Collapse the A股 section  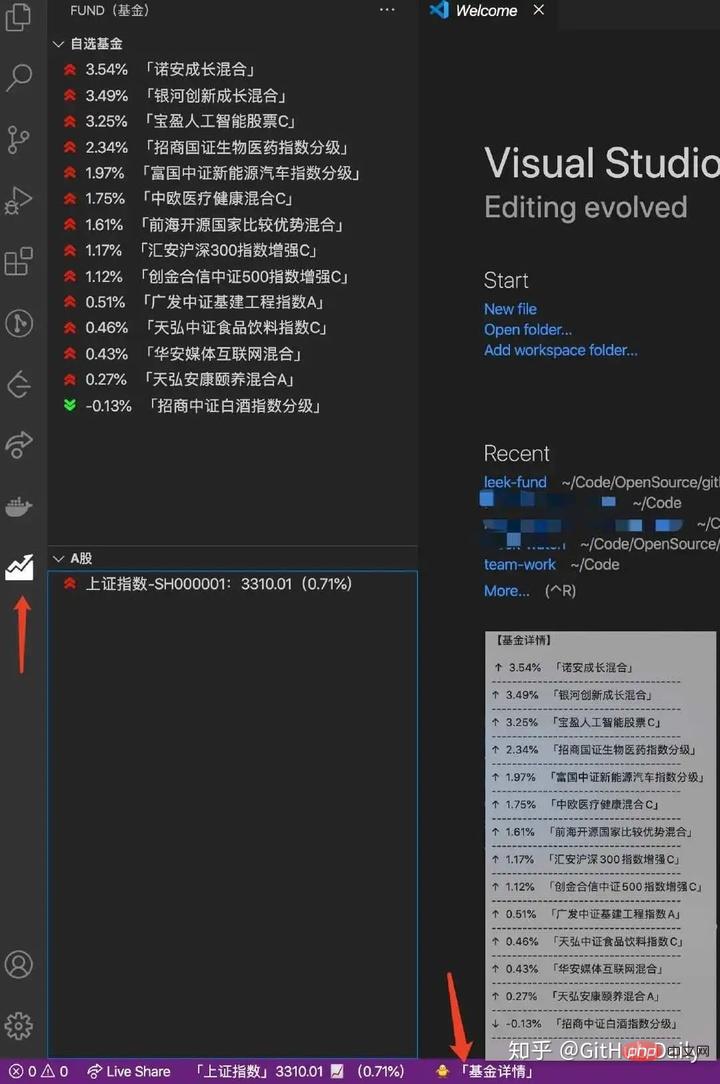(58, 558)
